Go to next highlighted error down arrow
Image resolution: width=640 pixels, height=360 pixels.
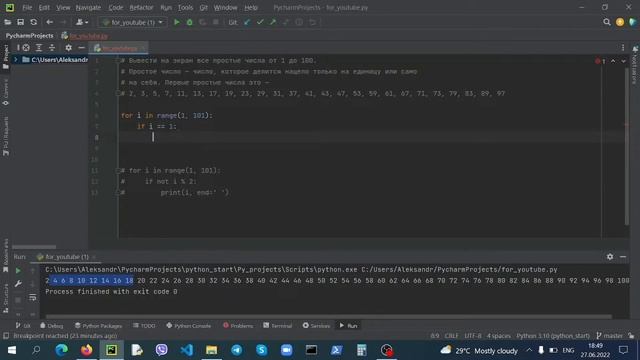(x=623, y=61)
